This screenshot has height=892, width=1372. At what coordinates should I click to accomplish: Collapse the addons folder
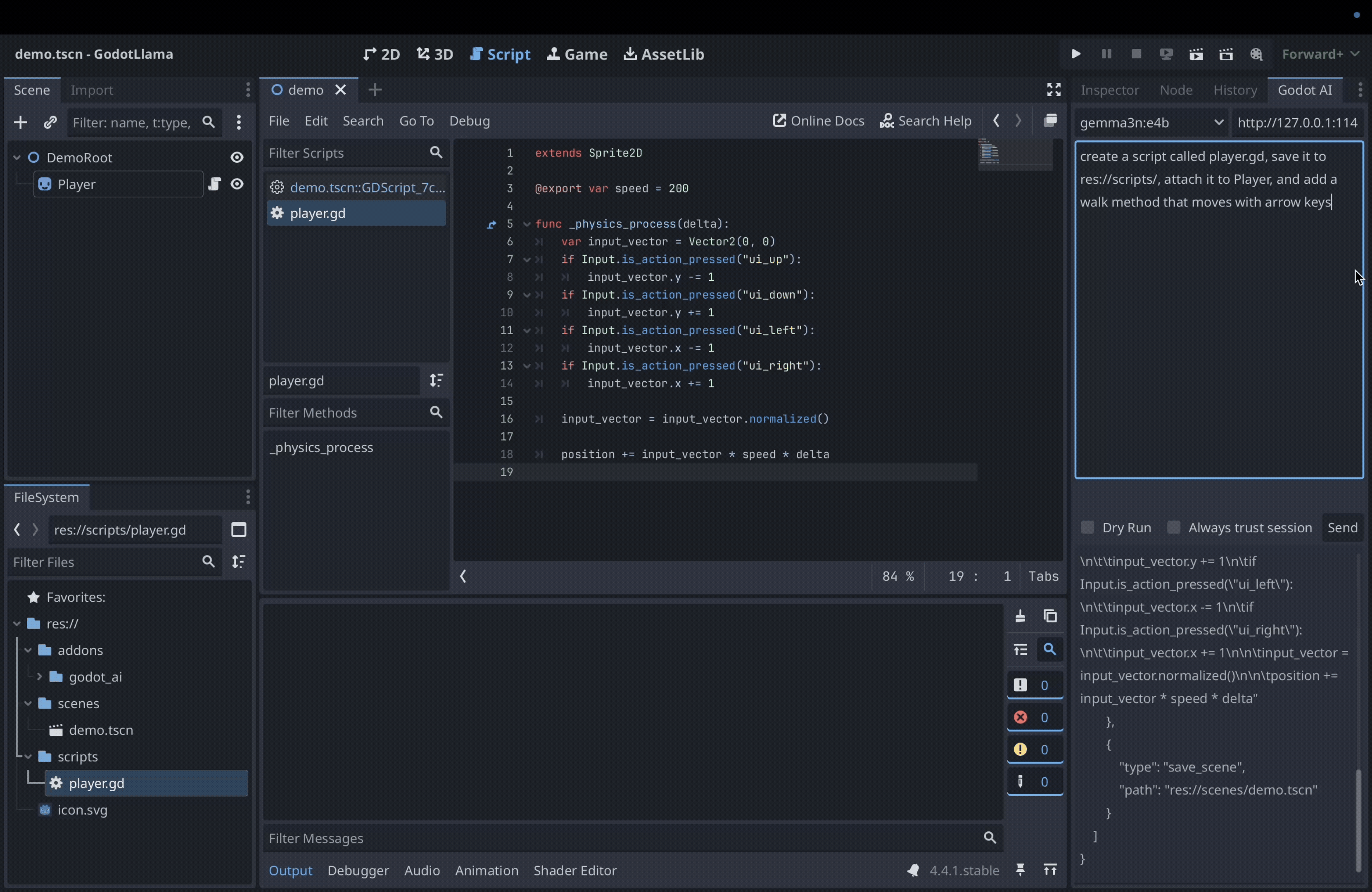point(28,650)
